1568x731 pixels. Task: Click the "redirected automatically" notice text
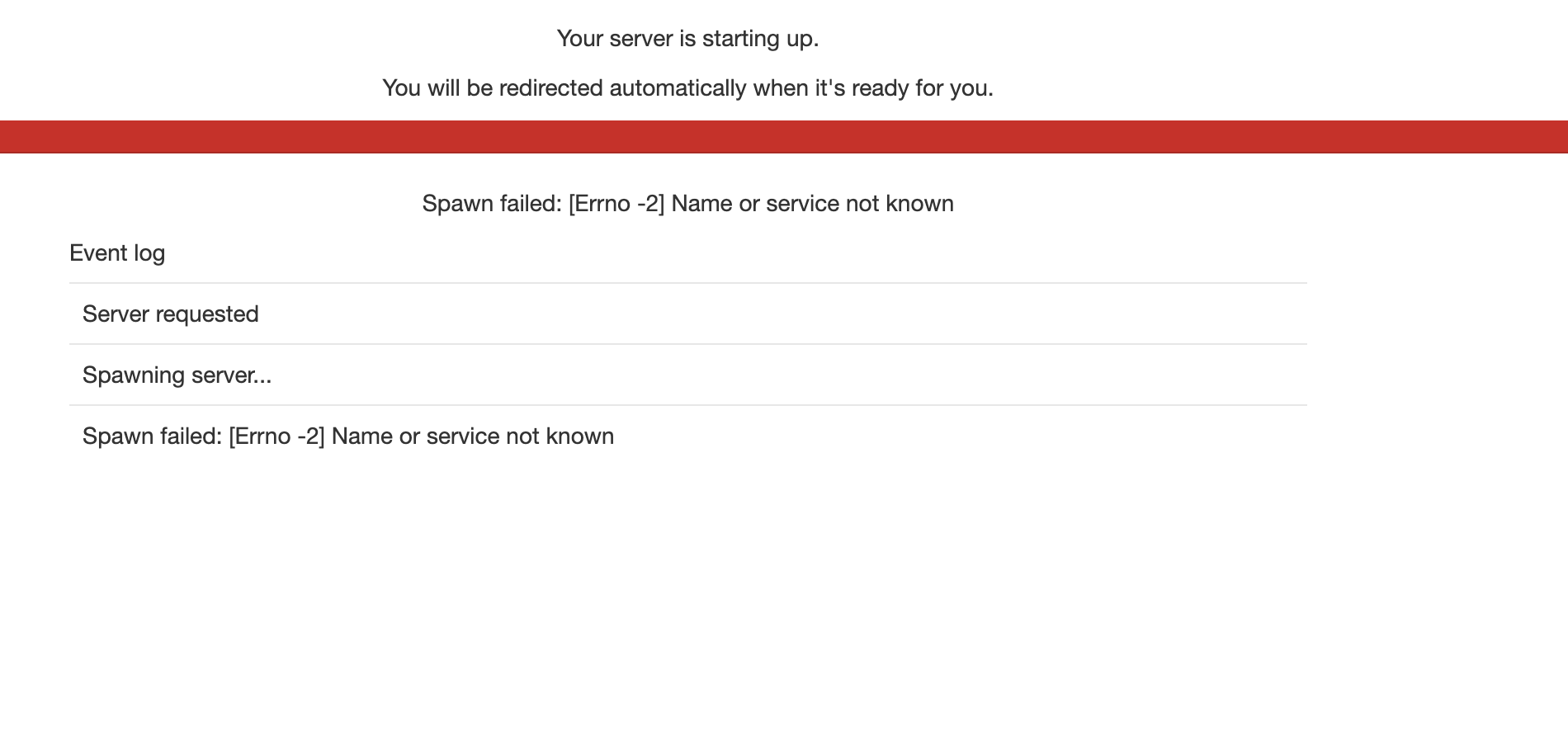(687, 88)
